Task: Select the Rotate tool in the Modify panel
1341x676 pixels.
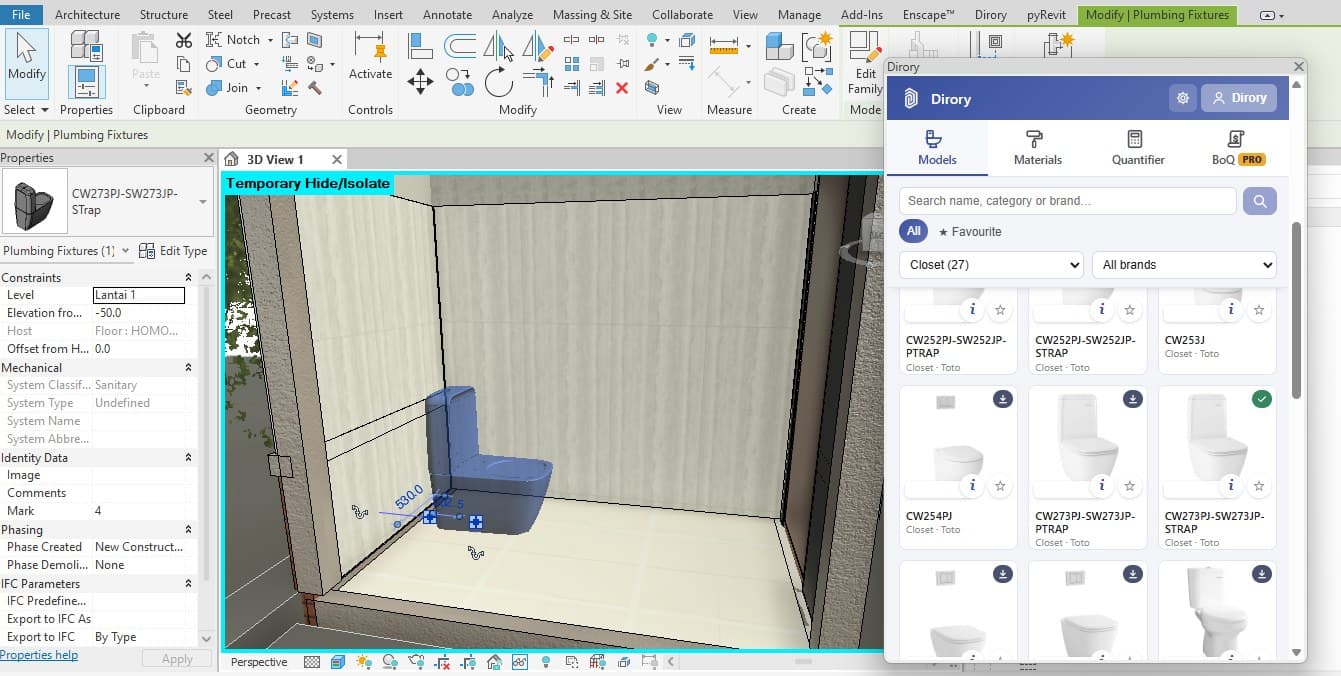Action: click(x=499, y=82)
